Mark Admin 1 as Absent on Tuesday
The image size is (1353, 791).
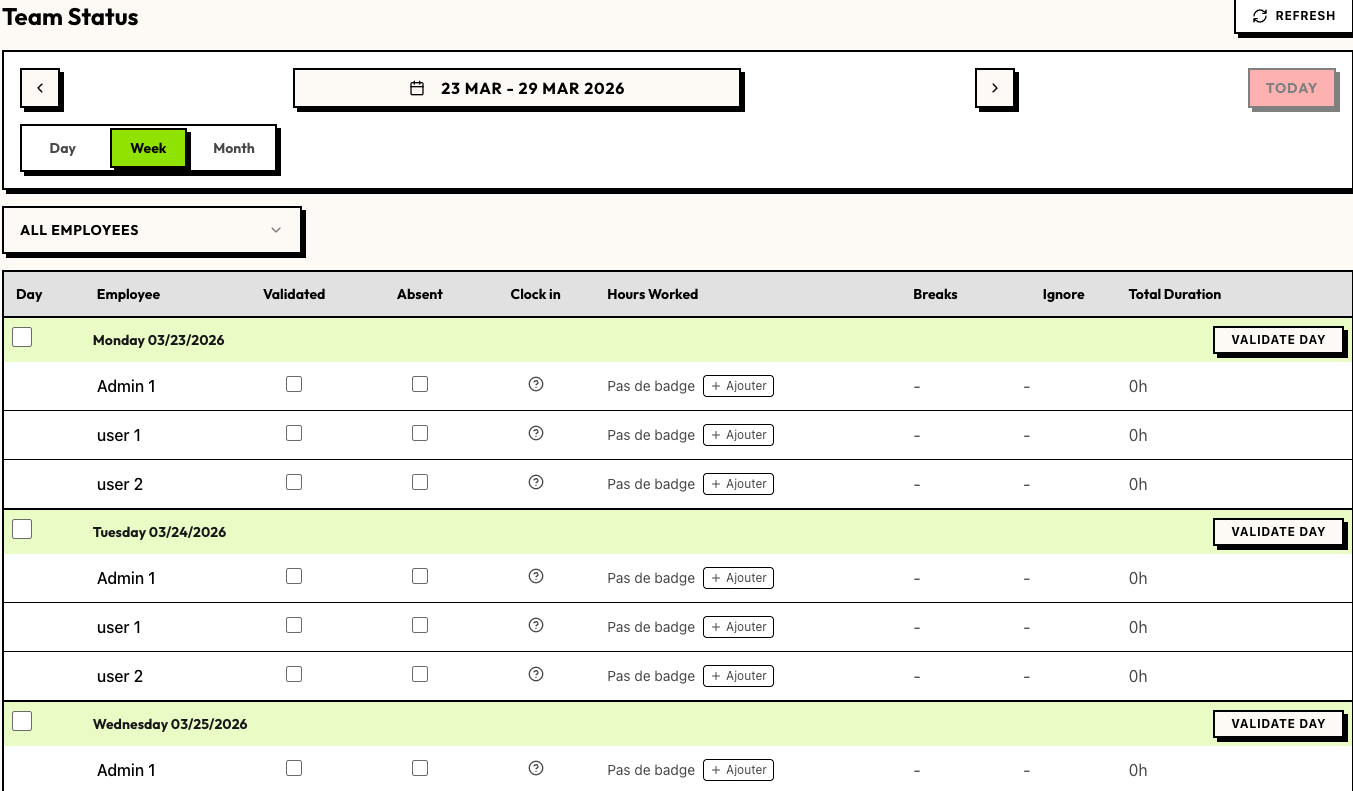click(419, 576)
